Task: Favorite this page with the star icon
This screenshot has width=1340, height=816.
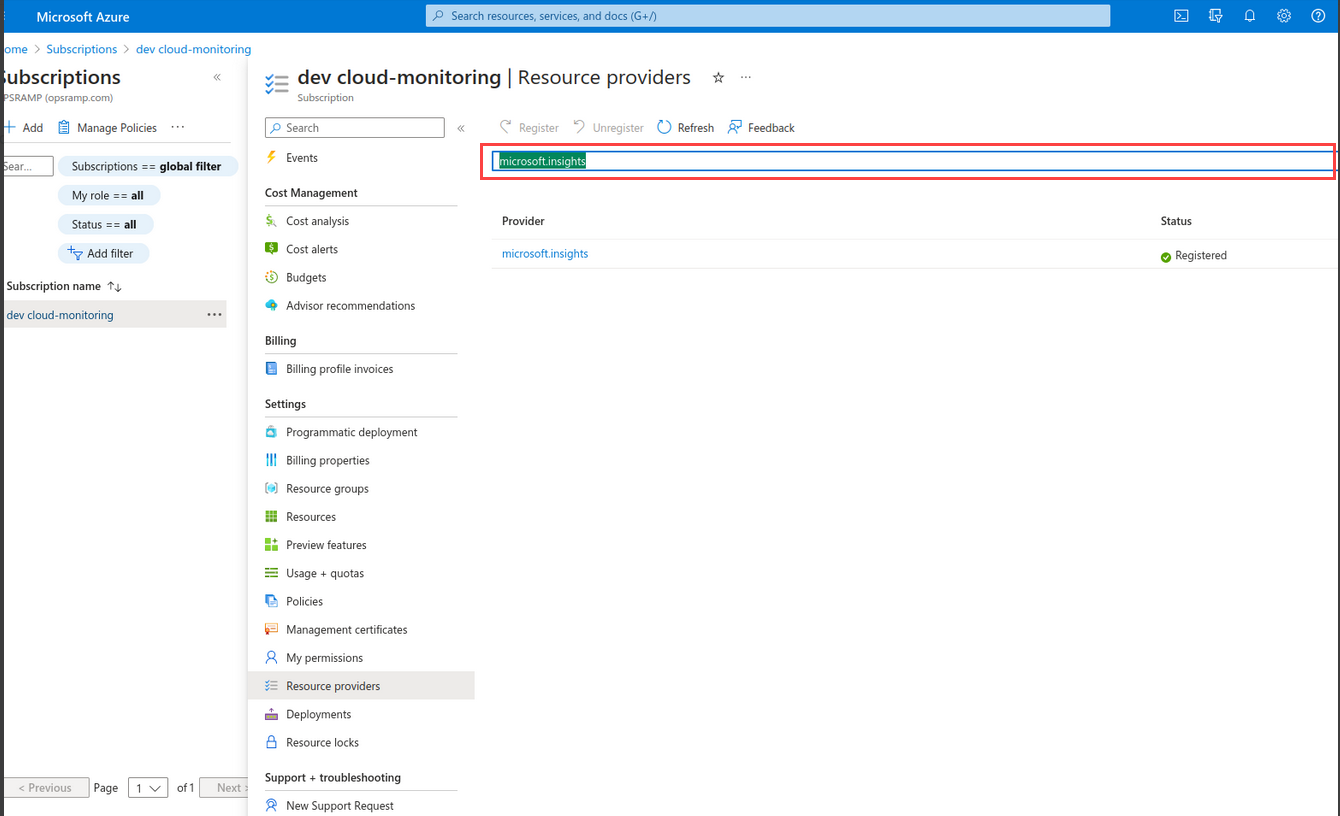Action: point(718,78)
